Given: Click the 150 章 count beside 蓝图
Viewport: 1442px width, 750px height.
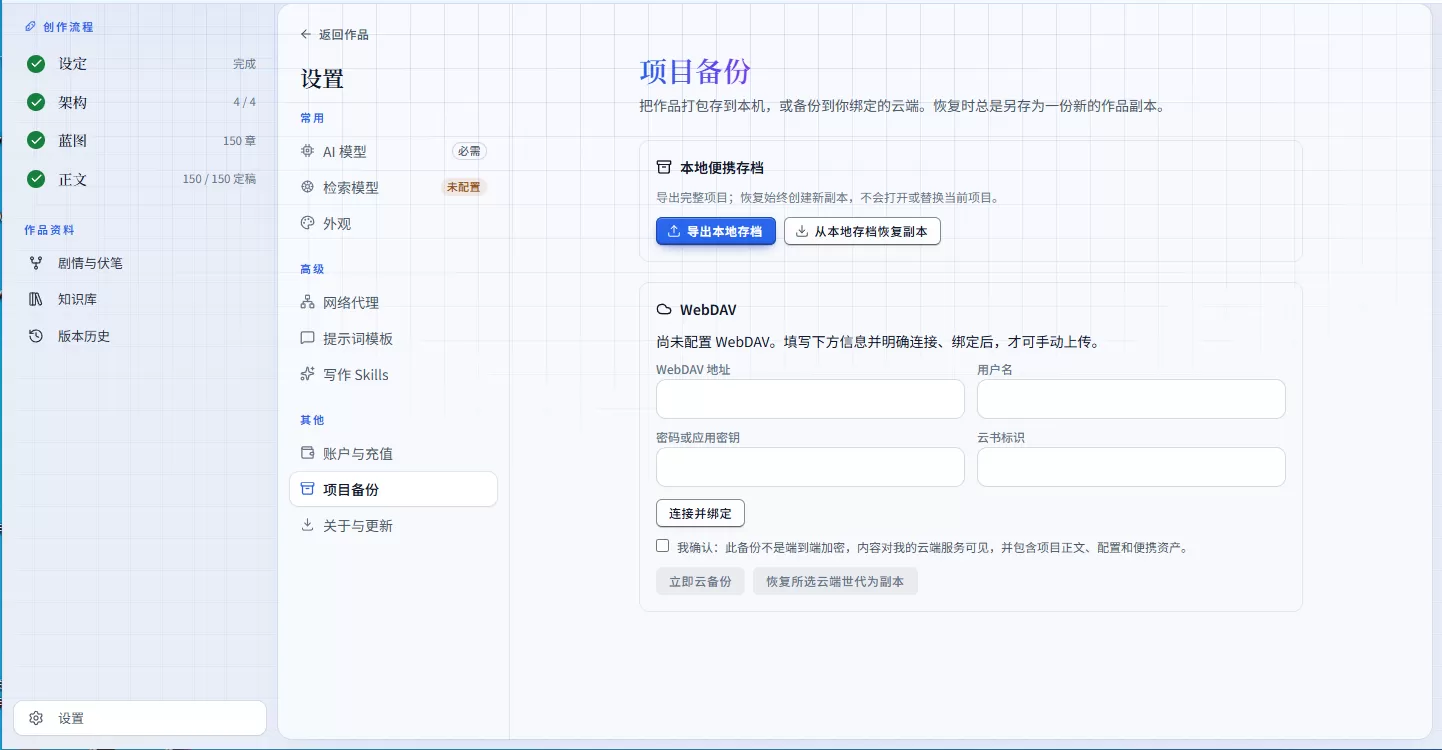Looking at the screenshot, I should [239, 141].
